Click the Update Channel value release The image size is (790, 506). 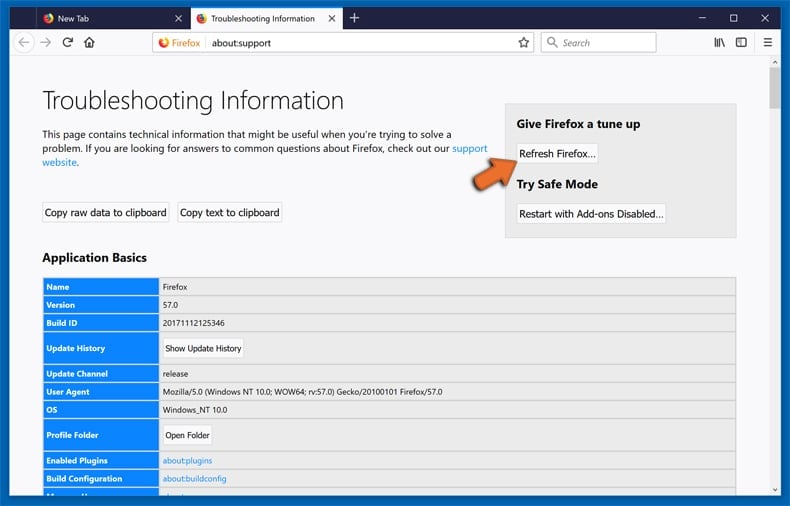pos(175,374)
